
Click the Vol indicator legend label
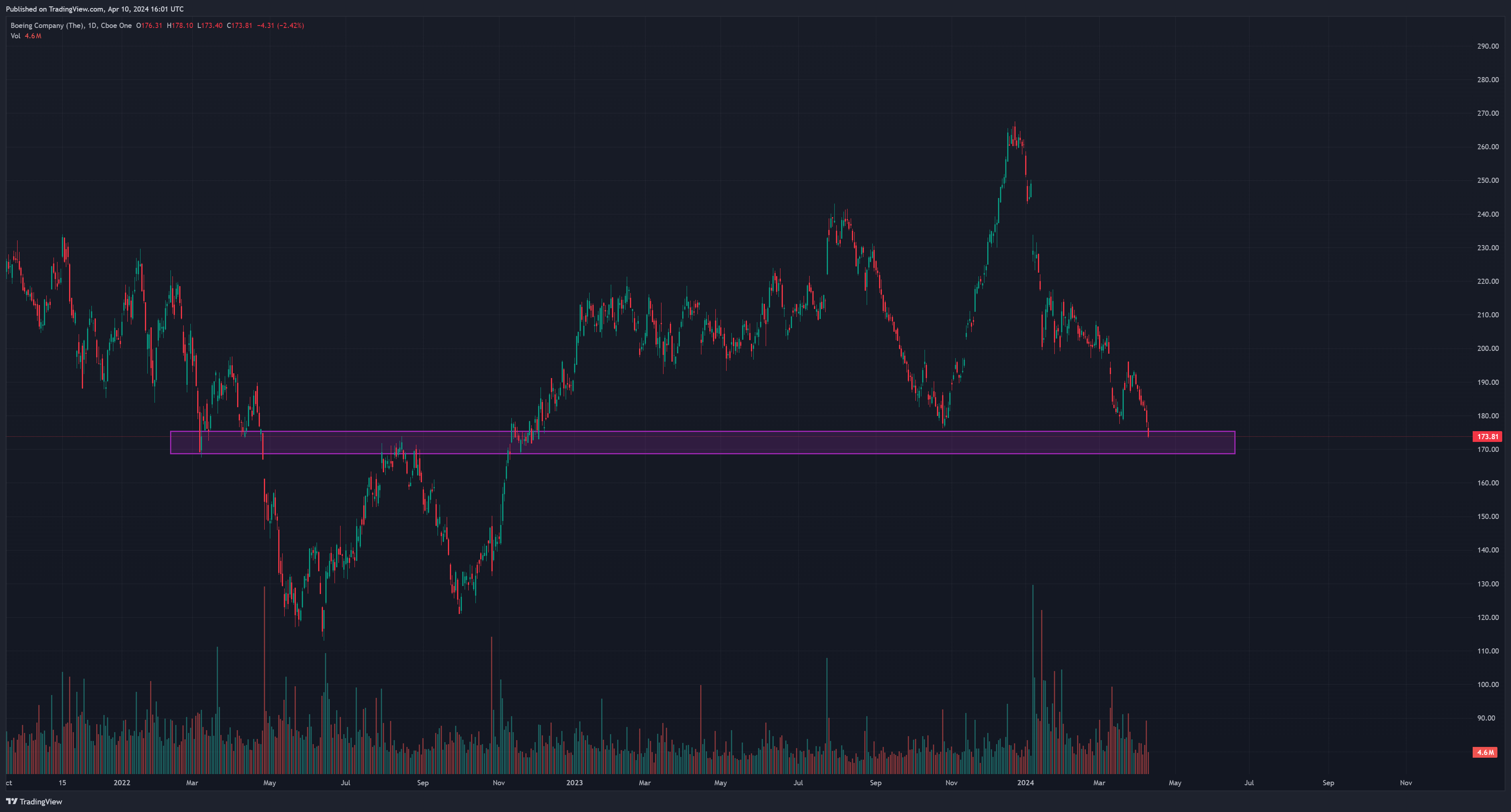15,36
